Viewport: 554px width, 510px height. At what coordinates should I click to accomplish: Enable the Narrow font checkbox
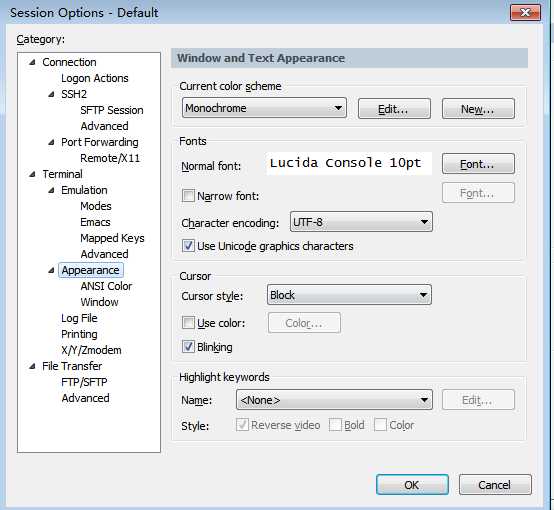[x=188, y=195]
